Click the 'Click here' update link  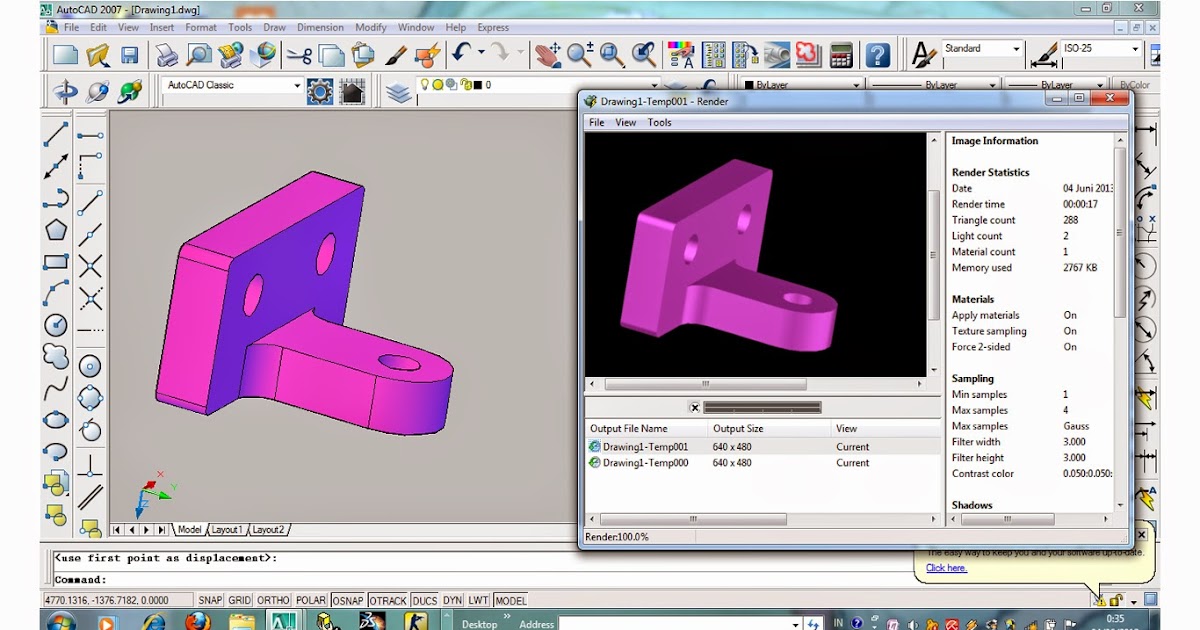(x=946, y=568)
